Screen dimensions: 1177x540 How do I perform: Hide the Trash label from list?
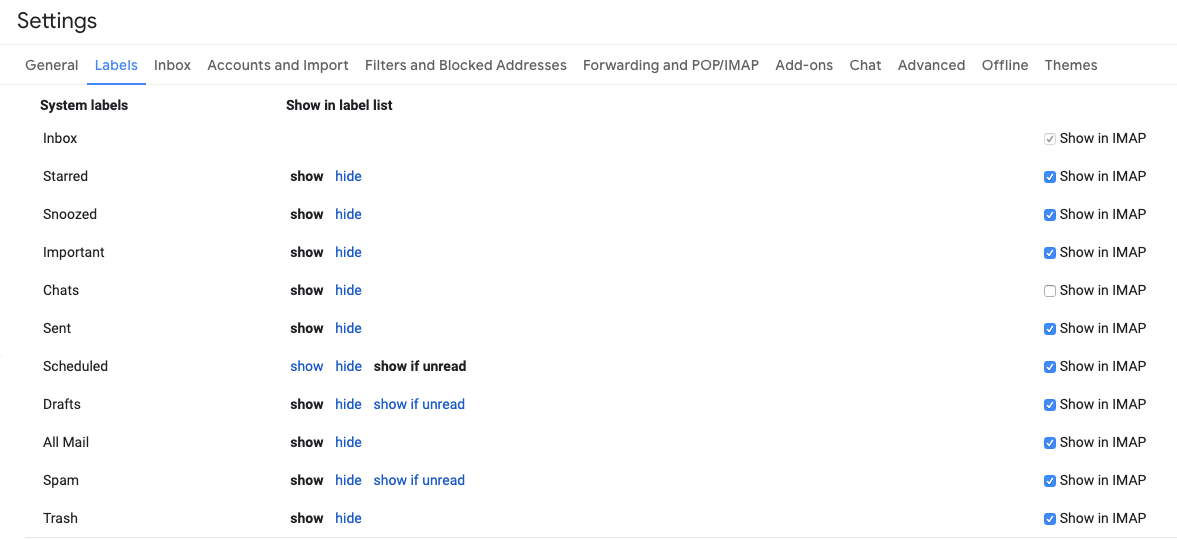tap(348, 518)
